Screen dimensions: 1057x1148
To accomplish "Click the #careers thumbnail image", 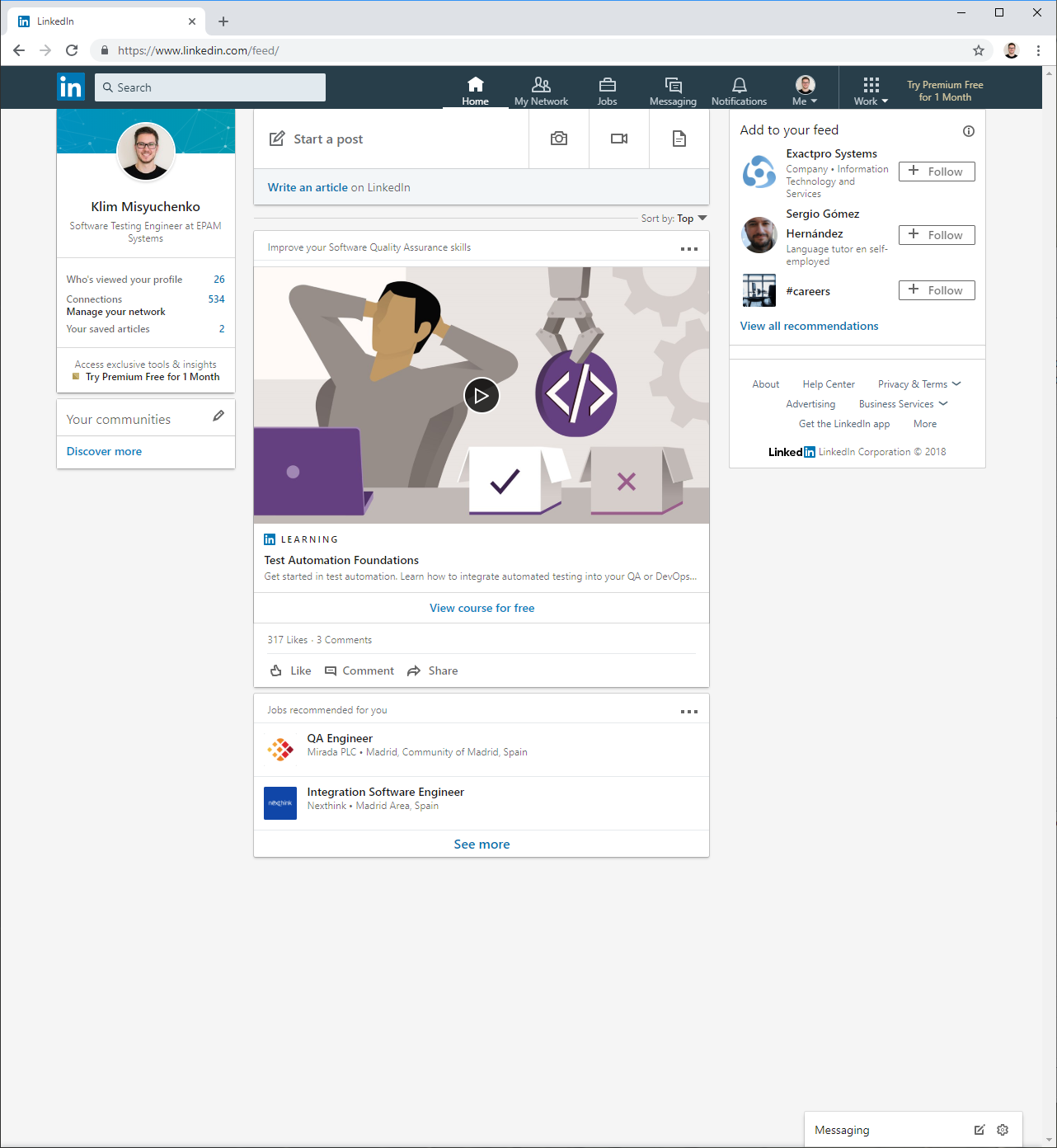I will (759, 290).
